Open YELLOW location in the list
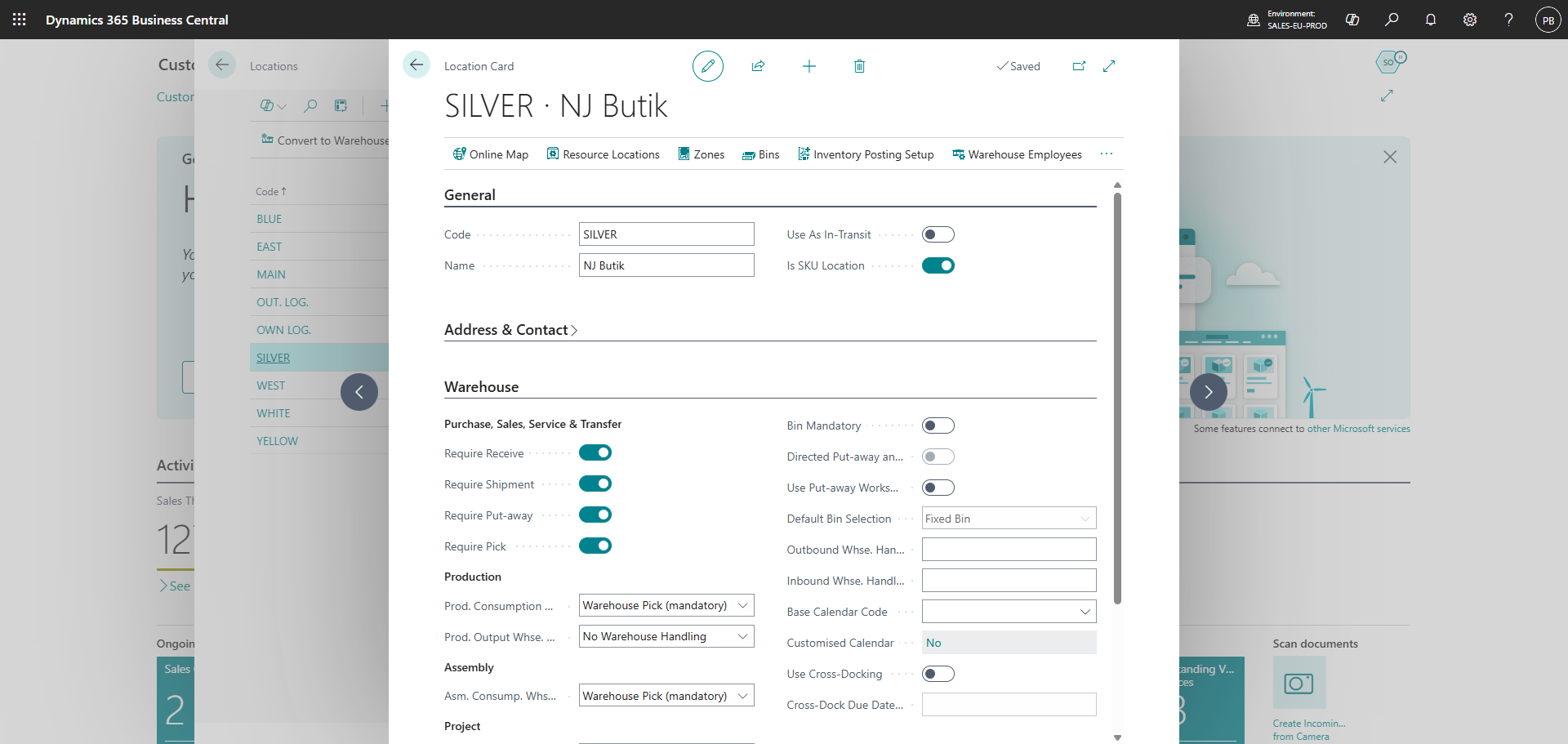This screenshot has height=744, width=1568. click(x=278, y=441)
